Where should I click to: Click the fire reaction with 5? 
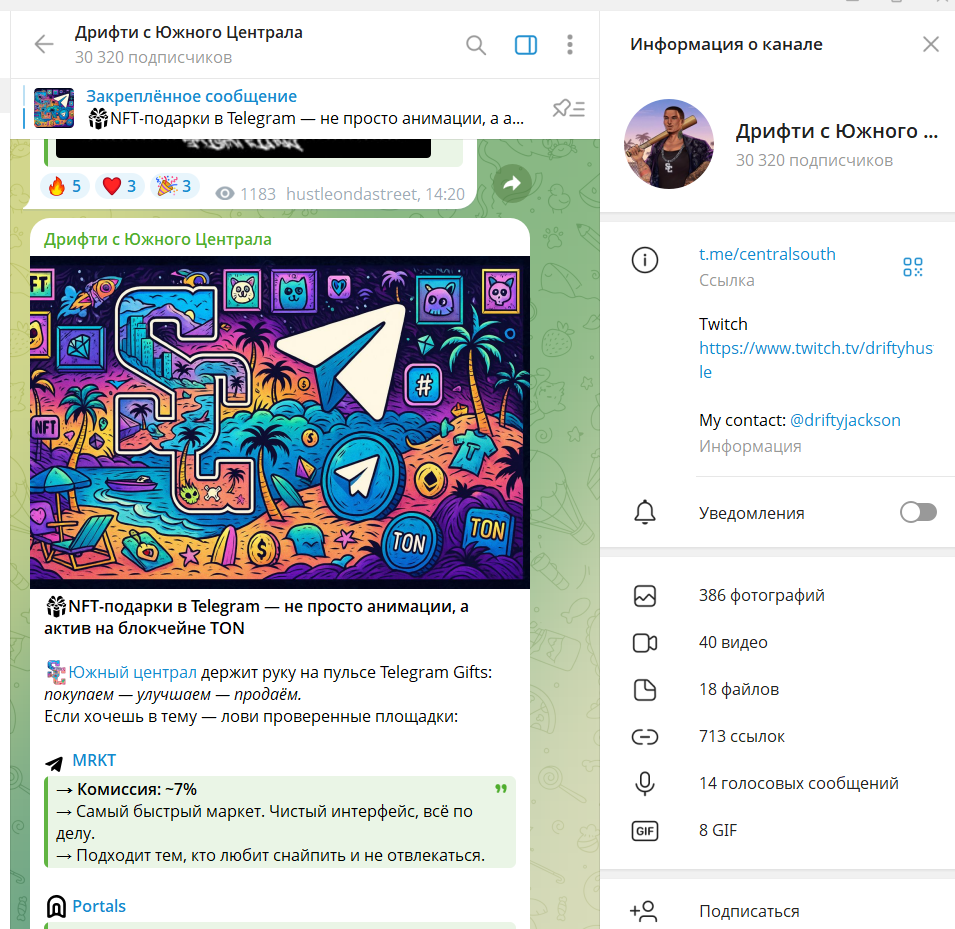[65, 186]
